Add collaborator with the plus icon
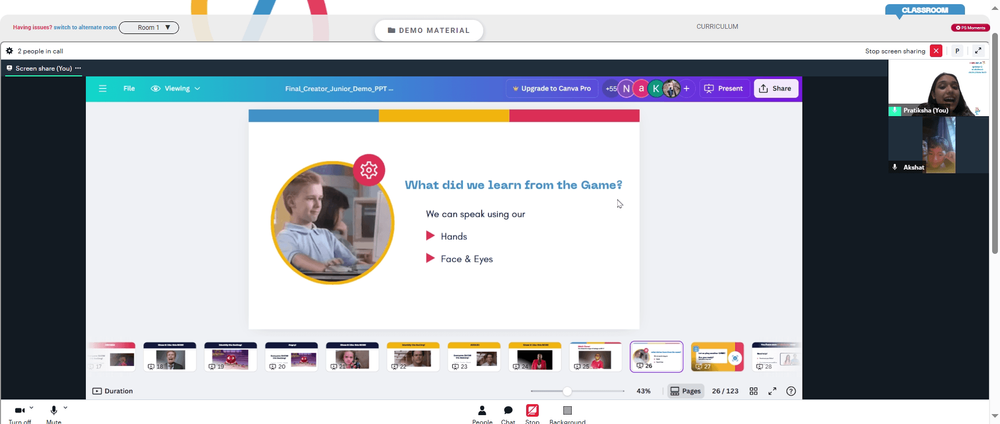Image resolution: width=1000 pixels, height=424 pixels. click(x=686, y=89)
